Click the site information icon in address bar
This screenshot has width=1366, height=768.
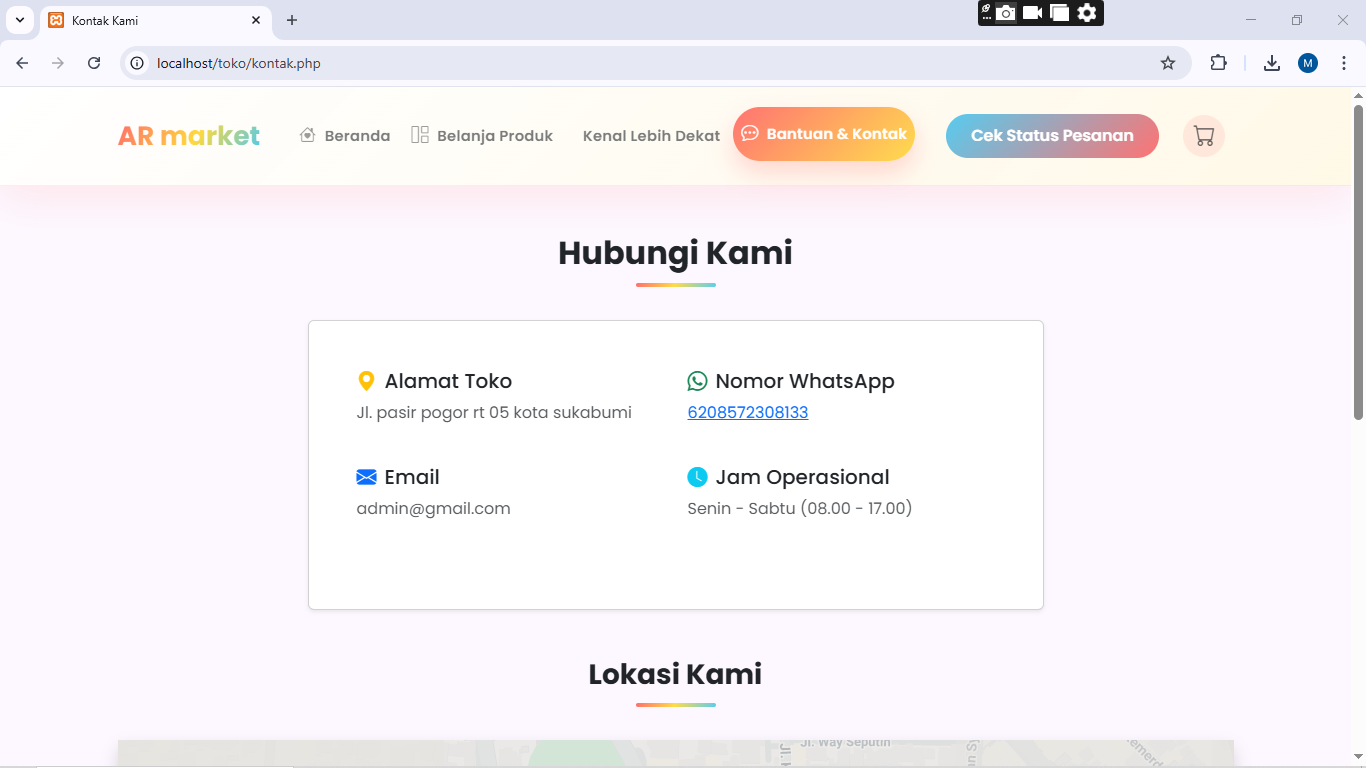[x=138, y=63]
